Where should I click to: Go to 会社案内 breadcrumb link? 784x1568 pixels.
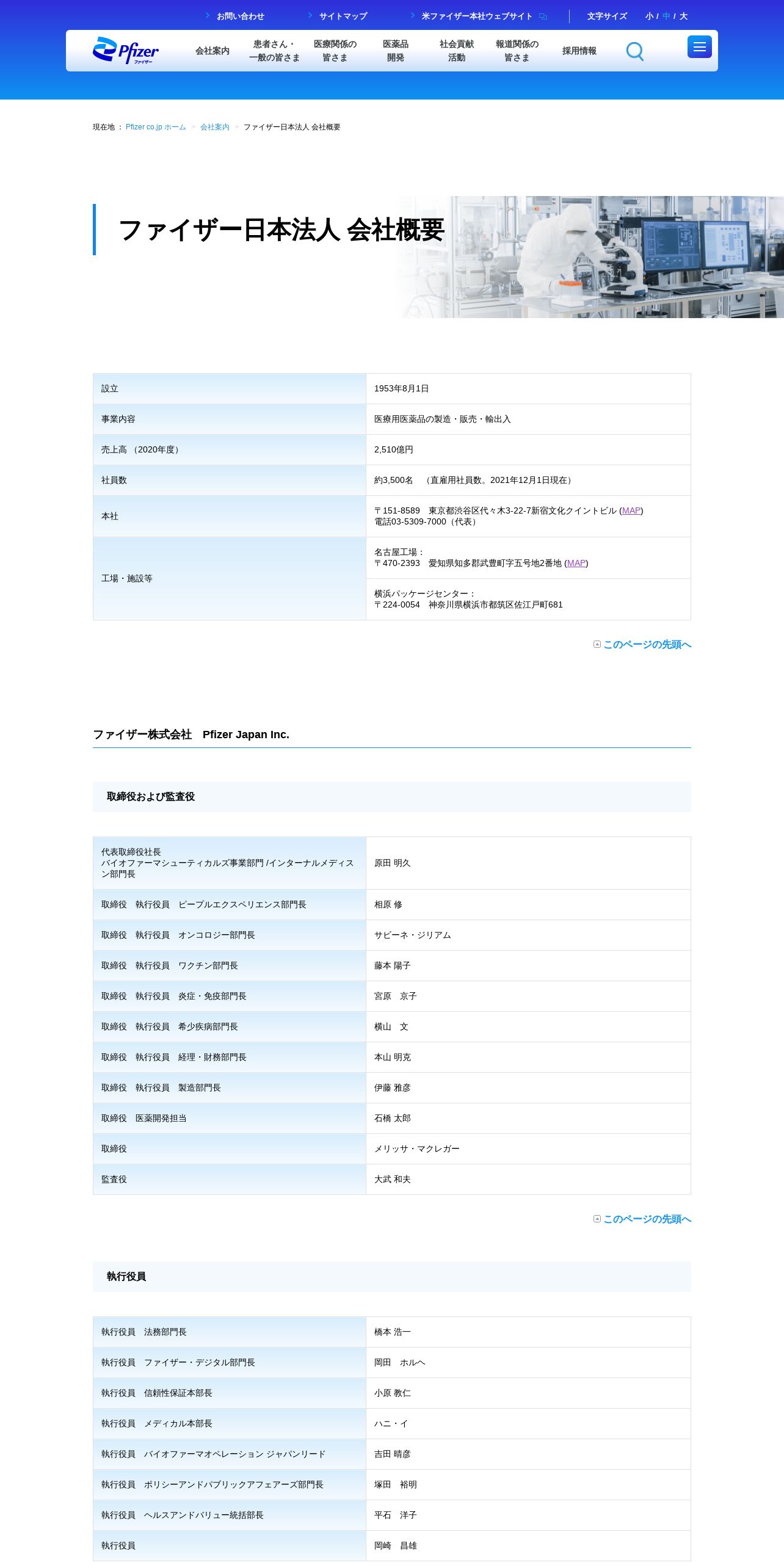click(x=215, y=127)
